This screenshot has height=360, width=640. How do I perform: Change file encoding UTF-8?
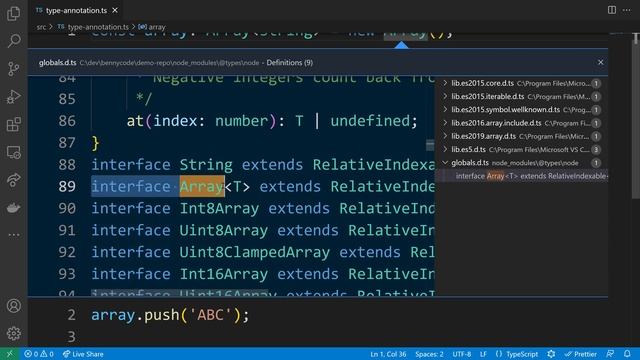462,354
